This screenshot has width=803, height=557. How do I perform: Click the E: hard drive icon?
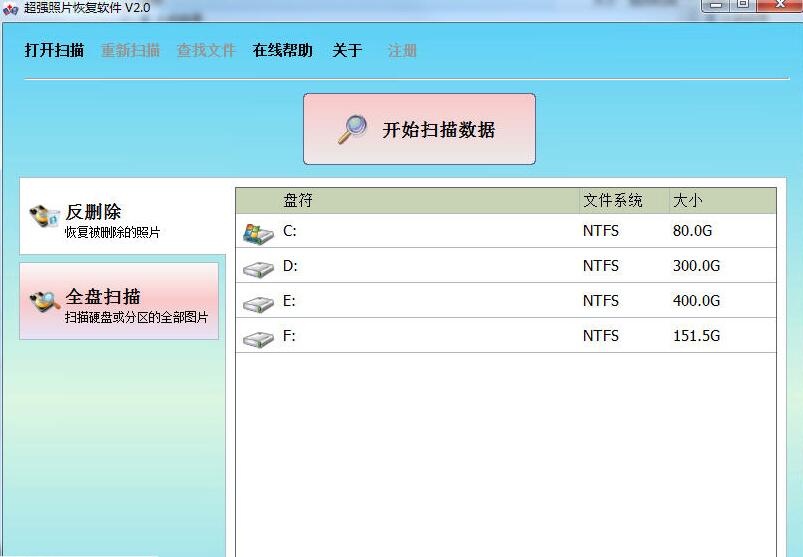[x=259, y=304]
